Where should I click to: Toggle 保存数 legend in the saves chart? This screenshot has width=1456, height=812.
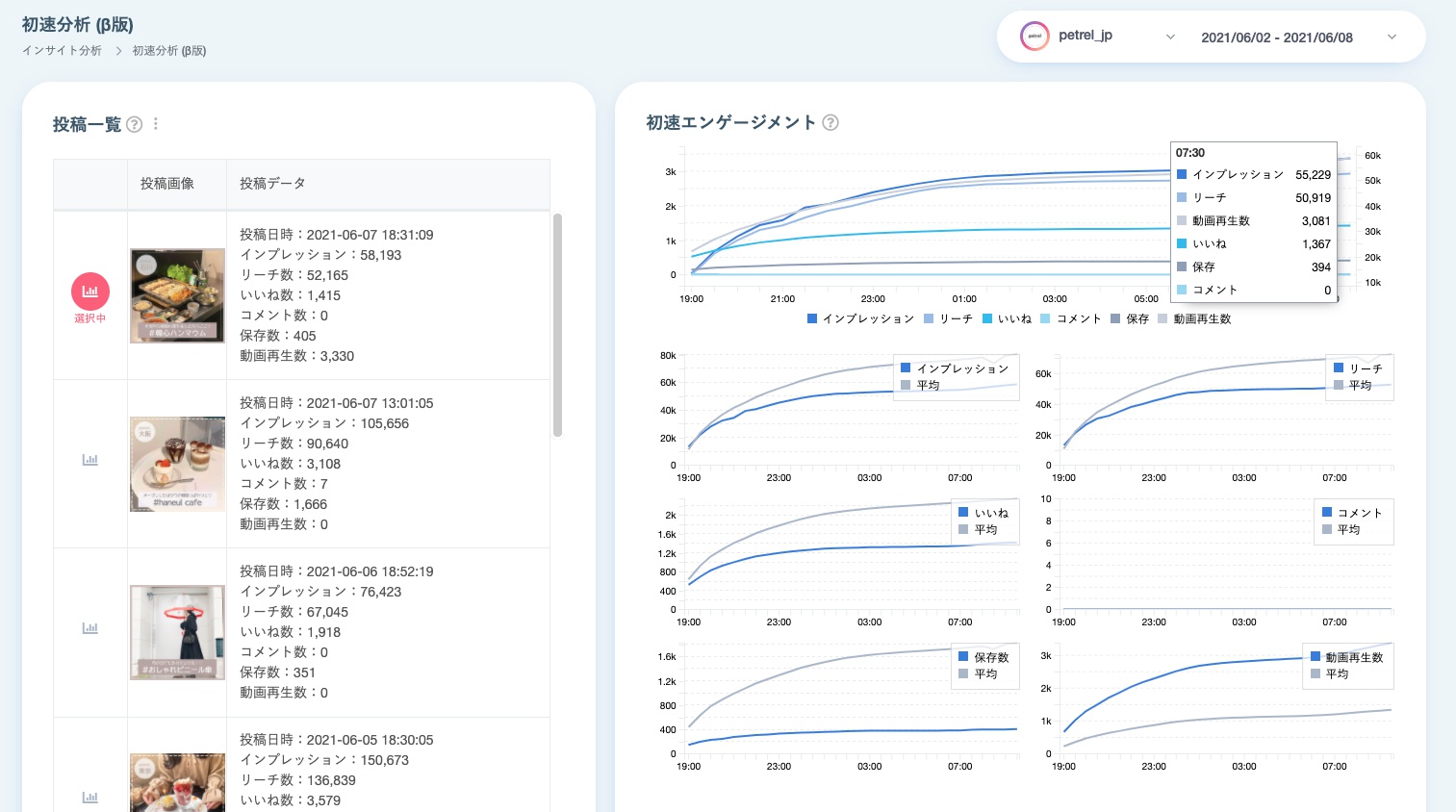coord(983,657)
